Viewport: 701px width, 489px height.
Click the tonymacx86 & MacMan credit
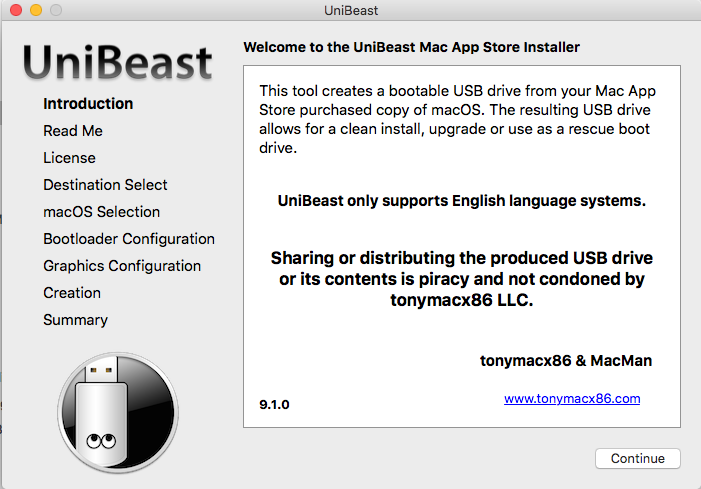click(566, 361)
